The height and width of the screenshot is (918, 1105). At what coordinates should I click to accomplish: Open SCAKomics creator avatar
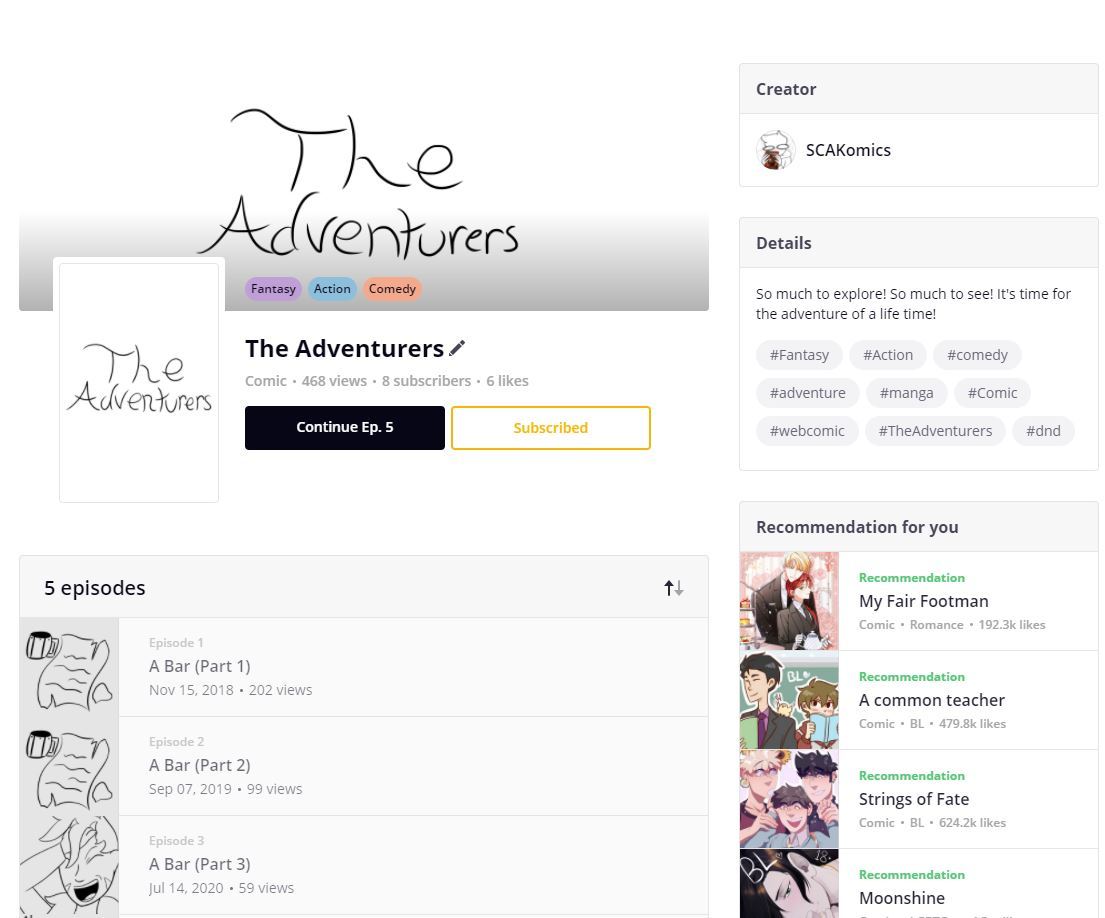coord(775,150)
